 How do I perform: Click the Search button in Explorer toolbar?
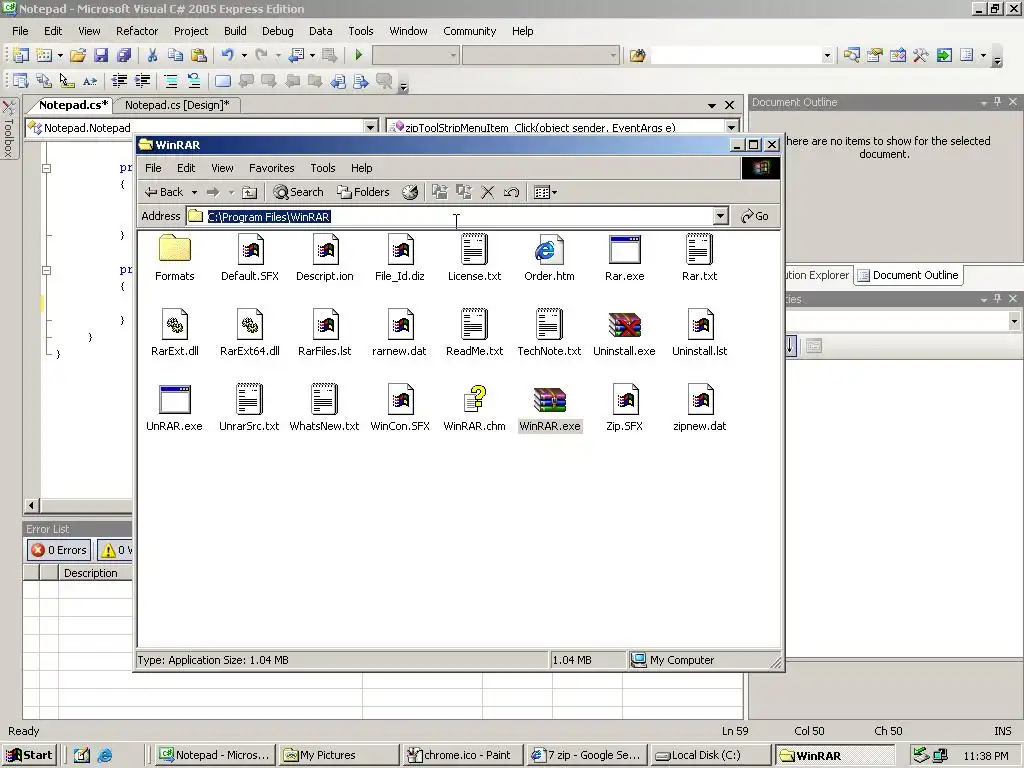(x=298, y=192)
